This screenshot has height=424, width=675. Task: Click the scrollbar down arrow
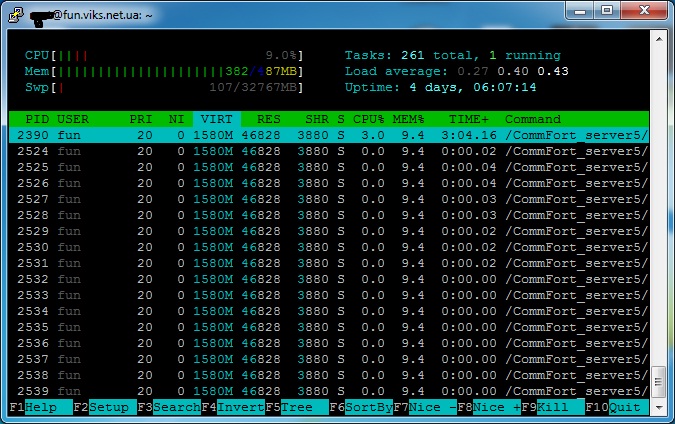(x=658, y=408)
